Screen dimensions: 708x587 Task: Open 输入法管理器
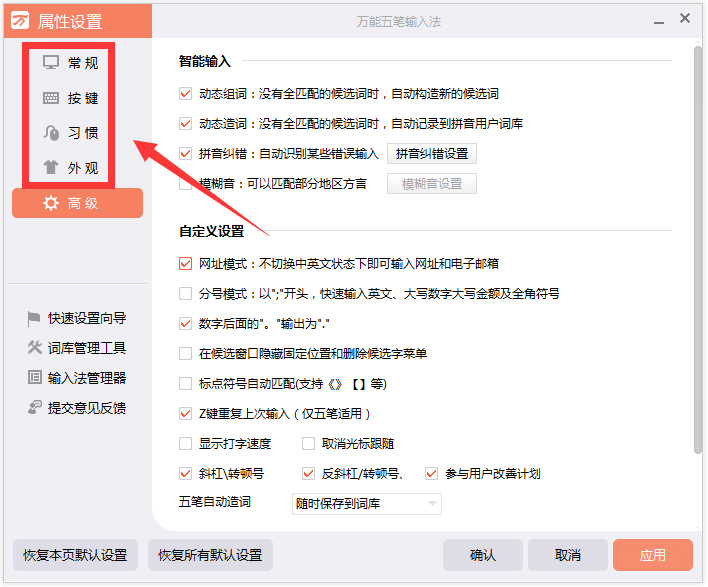pyautogui.click(x=77, y=377)
